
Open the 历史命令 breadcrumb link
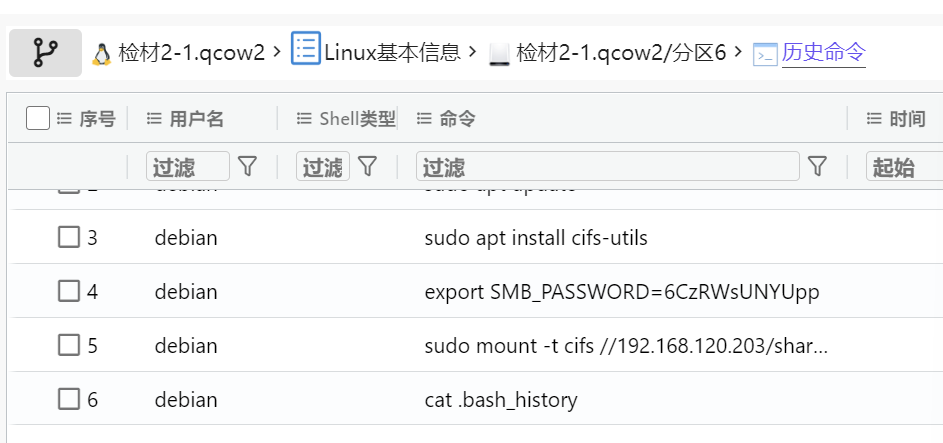[x=823, y=53]
